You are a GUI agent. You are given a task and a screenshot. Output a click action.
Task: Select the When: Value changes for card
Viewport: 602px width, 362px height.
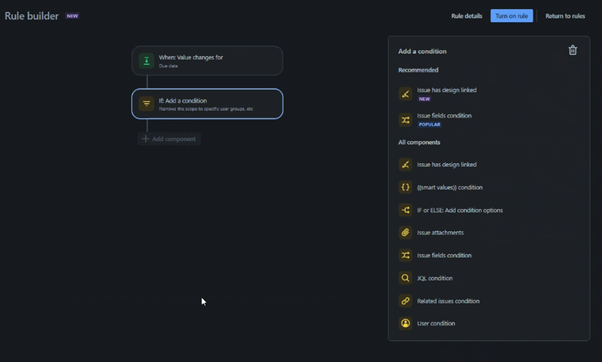(x=207, y=61)
